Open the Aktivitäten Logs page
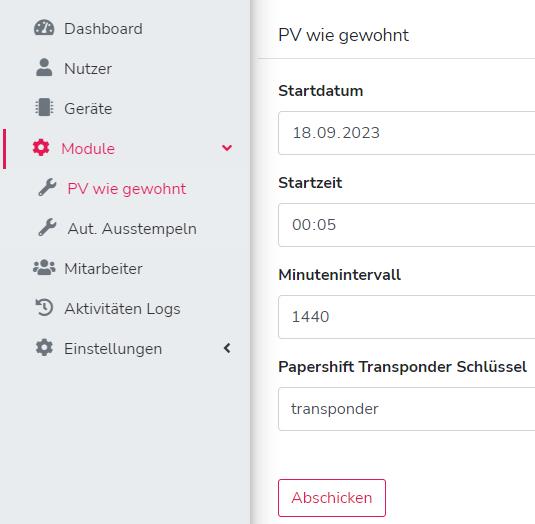This screenshot has height=524, width=535. click(x=122, y=309)
